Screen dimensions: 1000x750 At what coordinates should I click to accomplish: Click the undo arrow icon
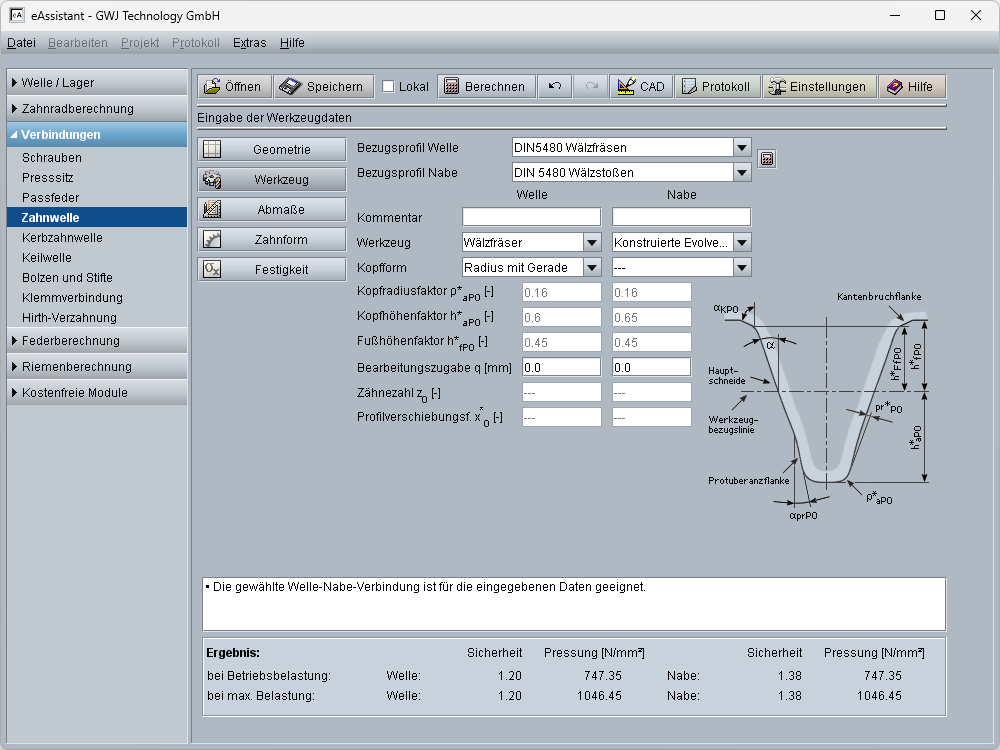pyautogui.click(x=555, y=87)
